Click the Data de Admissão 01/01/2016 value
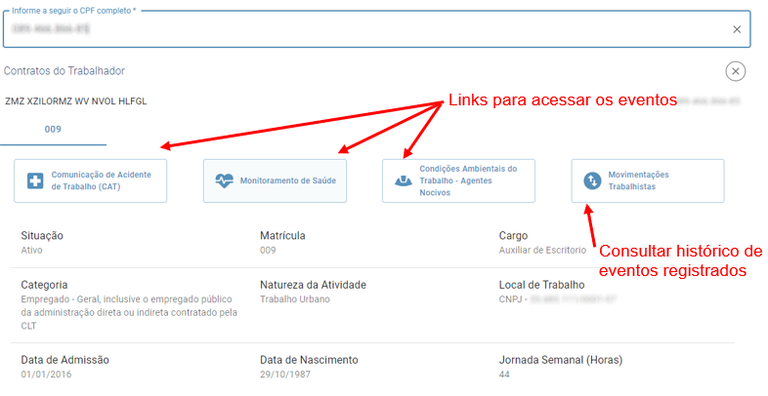The height and width of the screenshot is (396, 768). (46, 374)
